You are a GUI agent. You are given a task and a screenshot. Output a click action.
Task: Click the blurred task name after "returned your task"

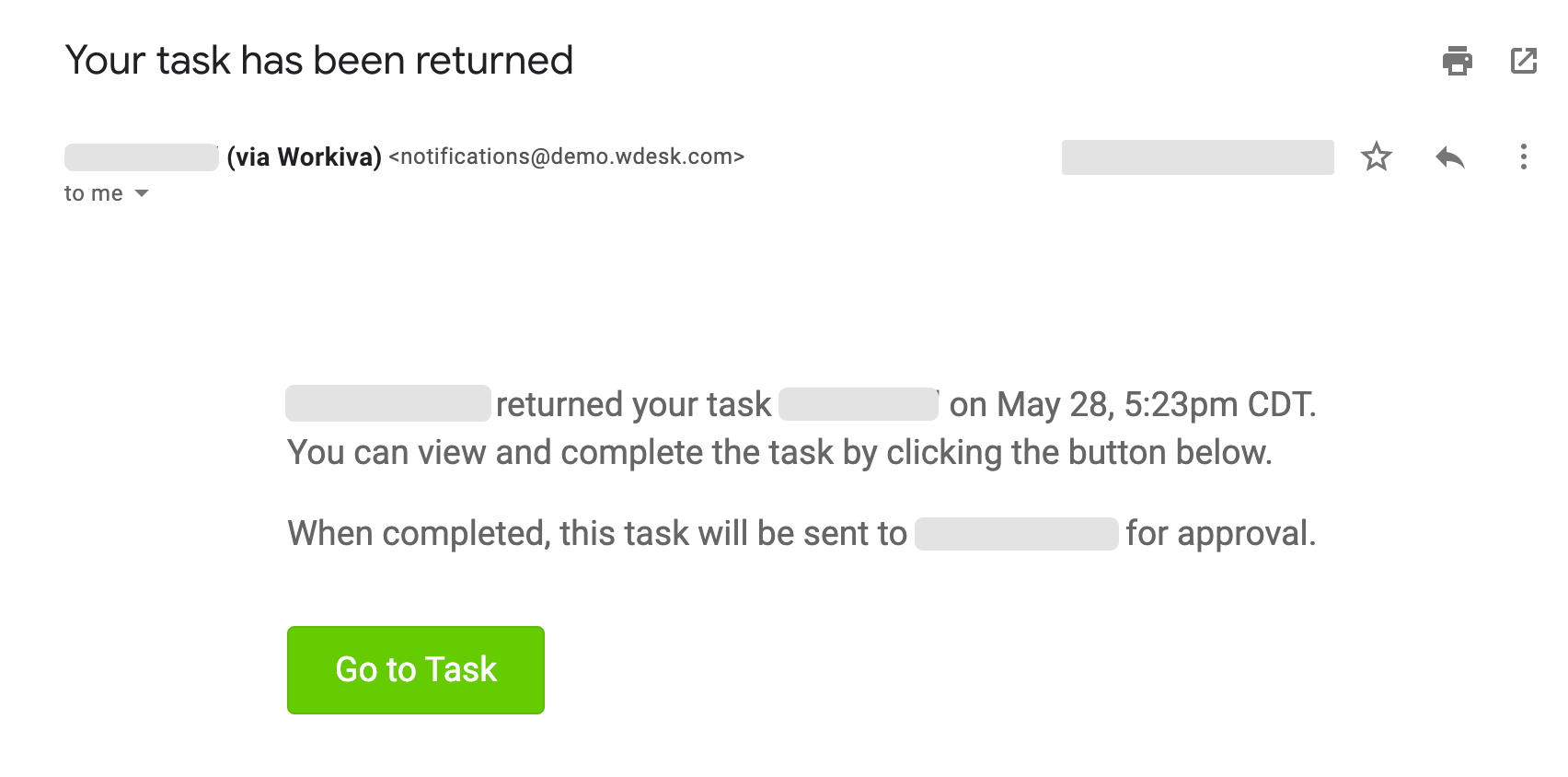coord(858,404)
